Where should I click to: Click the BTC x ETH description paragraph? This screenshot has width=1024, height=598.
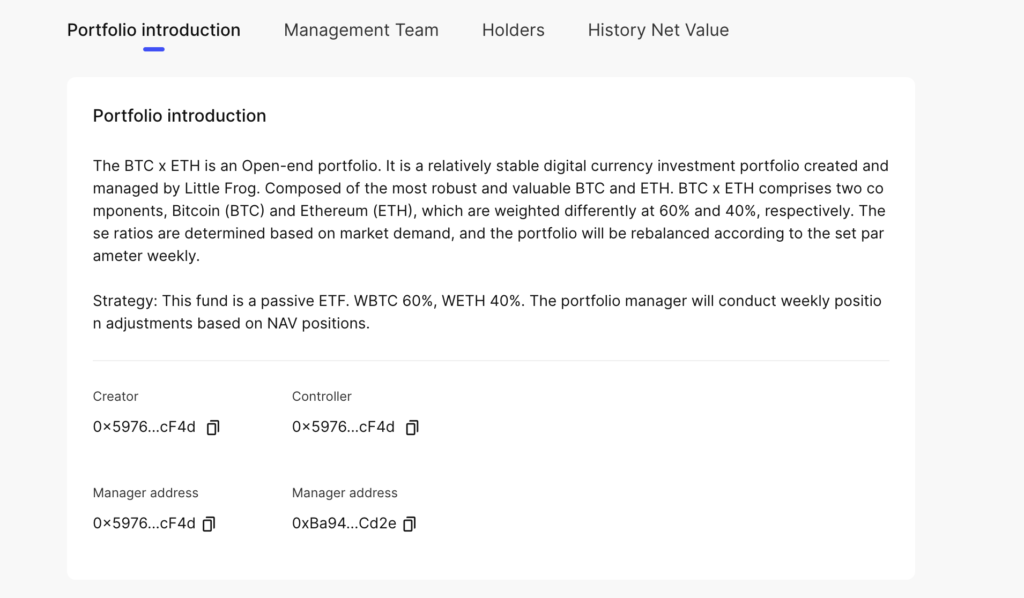(490, 211)
